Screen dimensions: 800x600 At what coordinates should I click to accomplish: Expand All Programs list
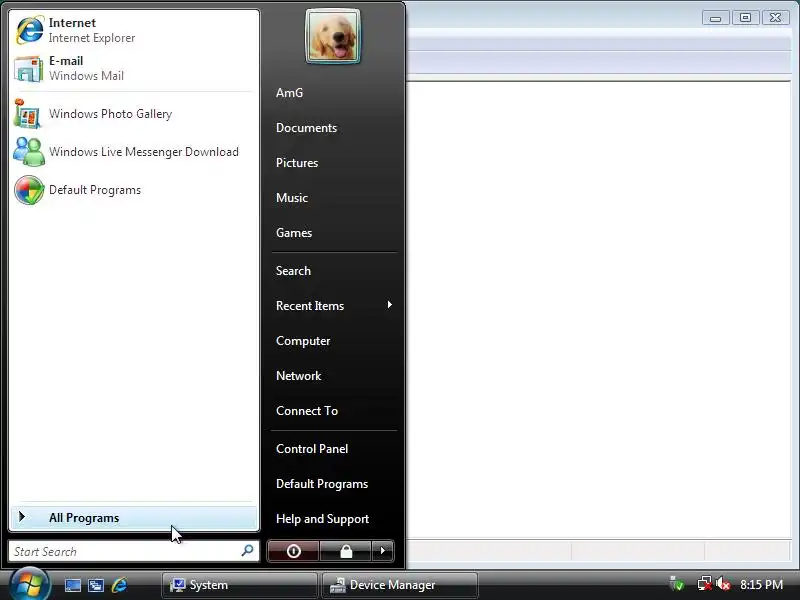click(134, 518)
